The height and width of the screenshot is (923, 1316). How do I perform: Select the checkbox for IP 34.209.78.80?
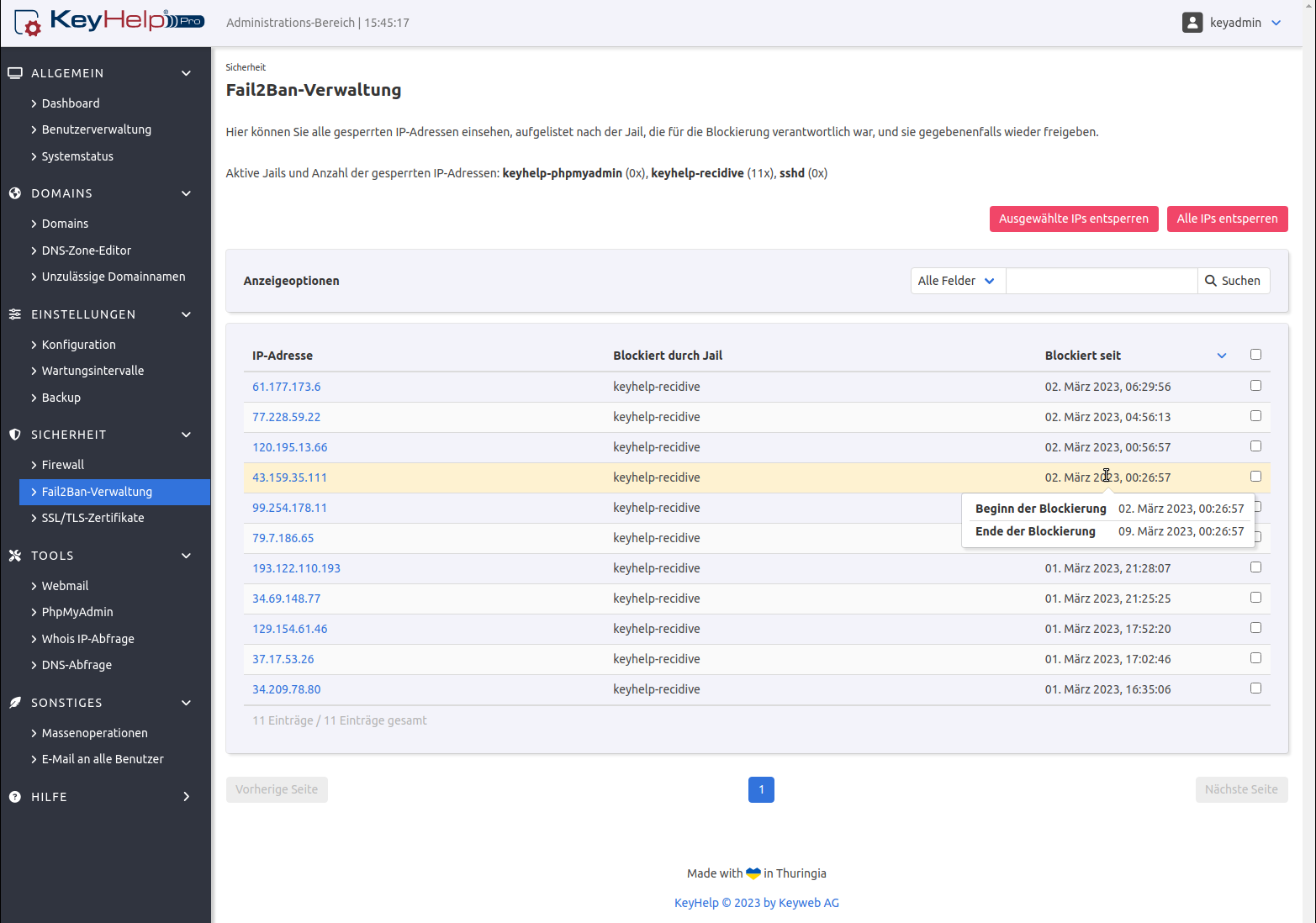[x=1255, y=688]
